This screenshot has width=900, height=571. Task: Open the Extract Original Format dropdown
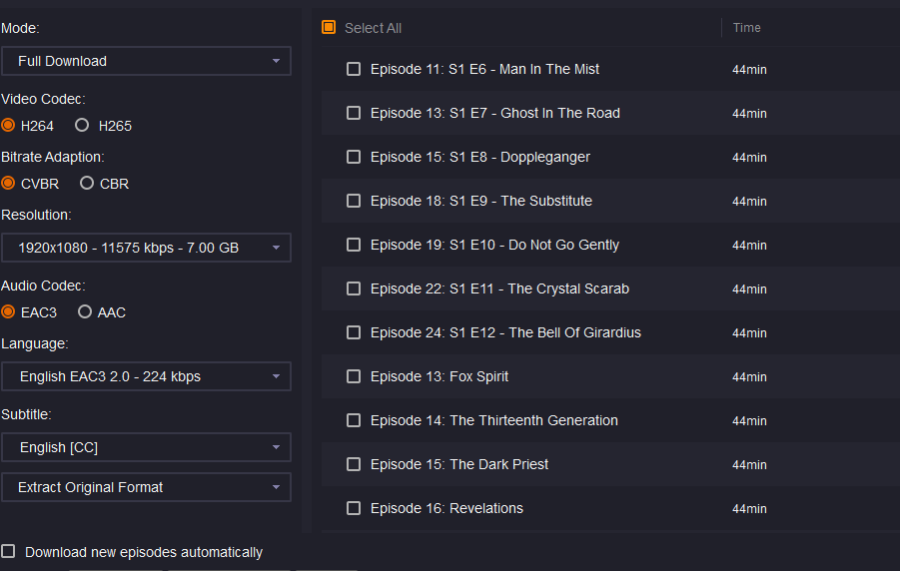click(x=146, y=487)
